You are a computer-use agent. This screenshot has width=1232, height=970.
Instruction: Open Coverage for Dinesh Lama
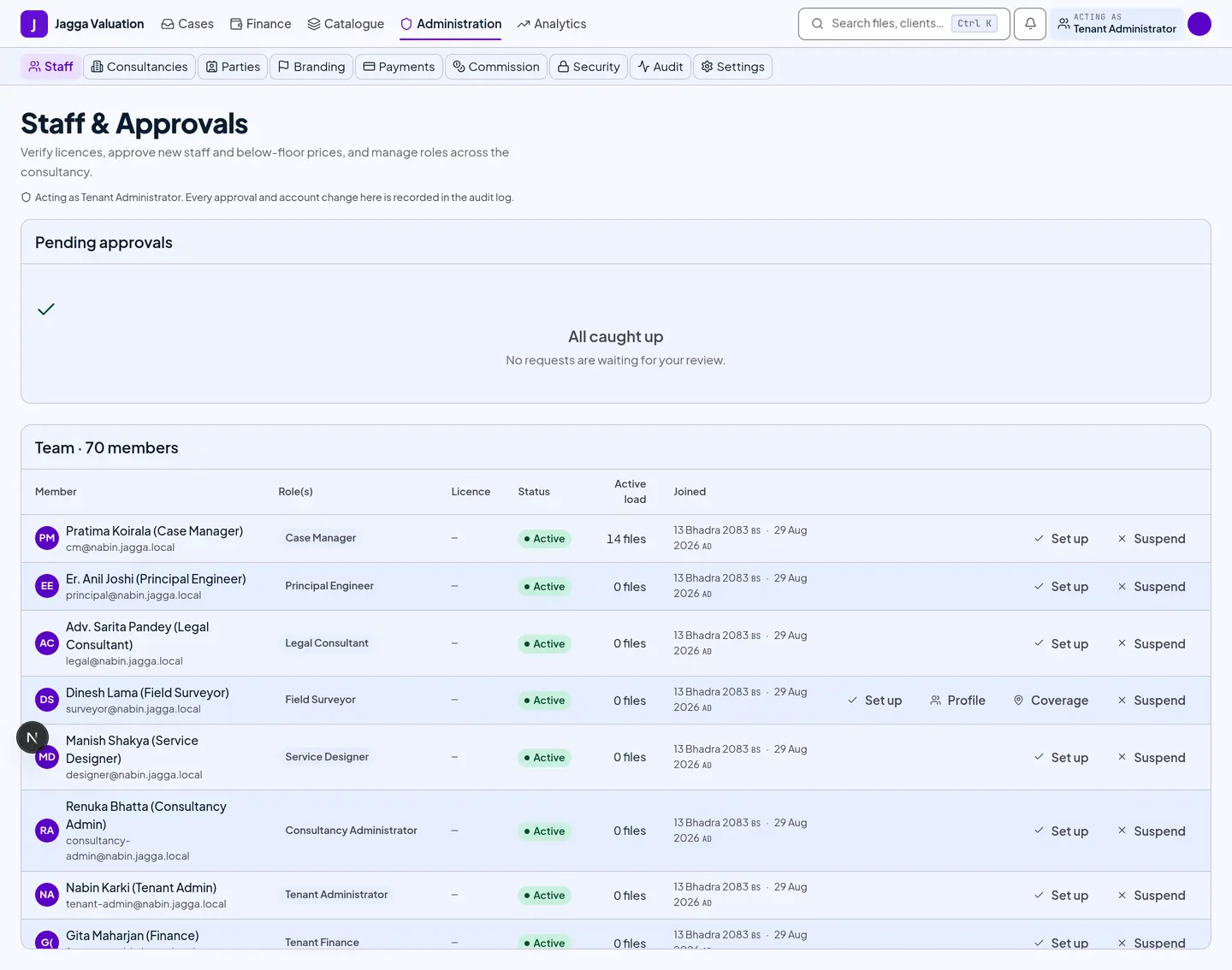pos(1051,701)
